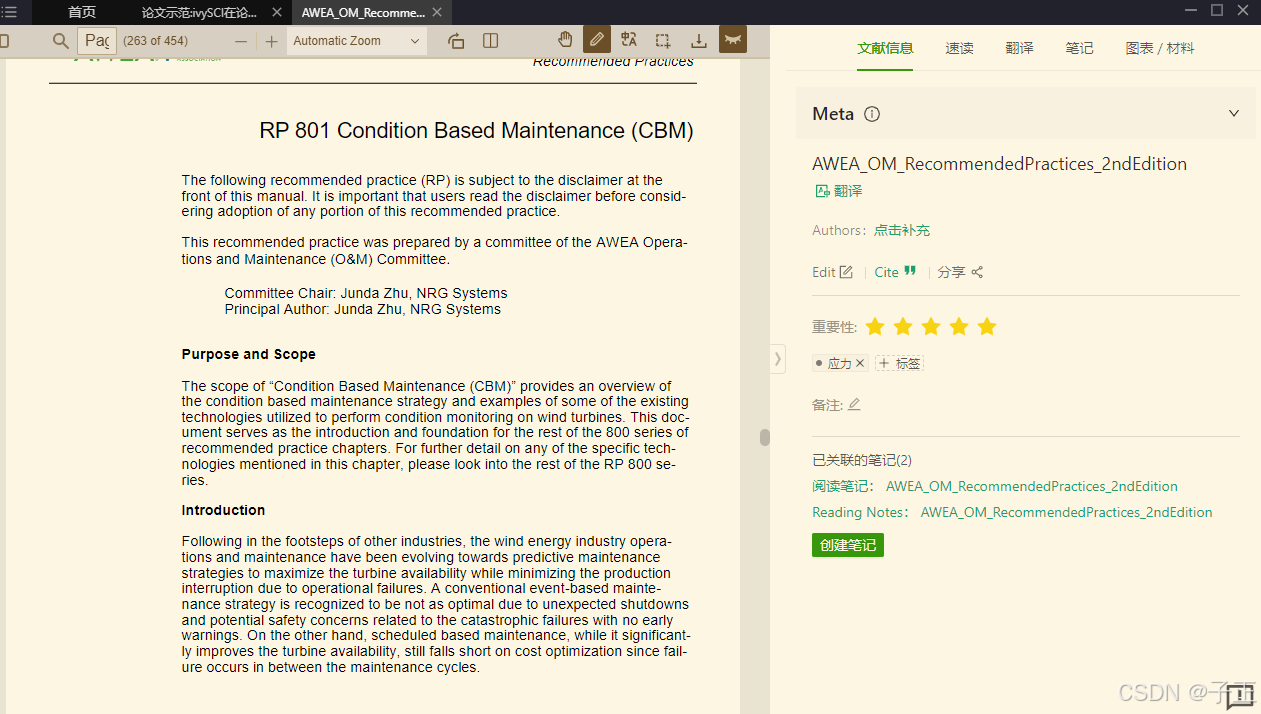Click the chat icon at bottom right
The image size is (1261, 714).
tap(1240, 697)
